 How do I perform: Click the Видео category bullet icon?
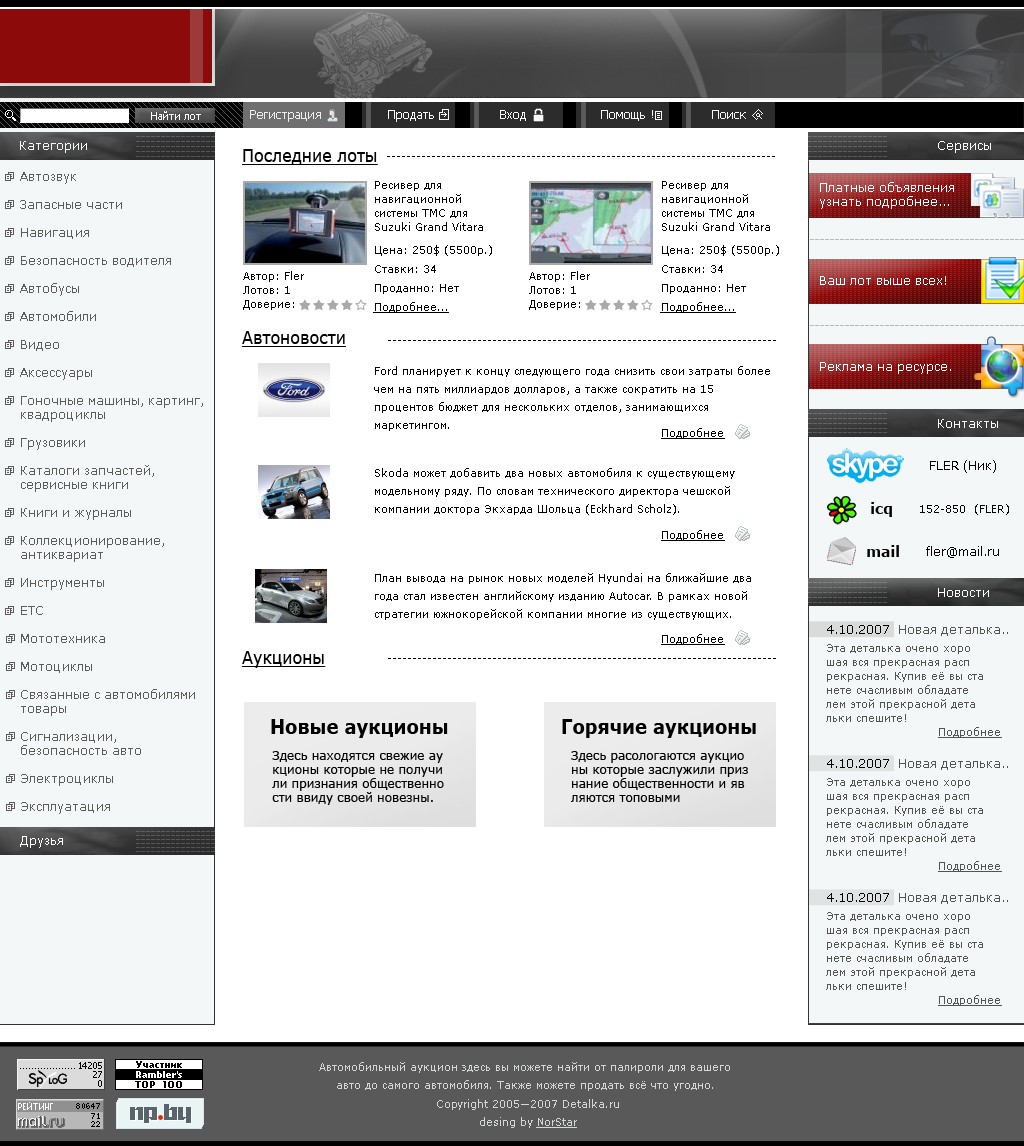click(10, 344)
